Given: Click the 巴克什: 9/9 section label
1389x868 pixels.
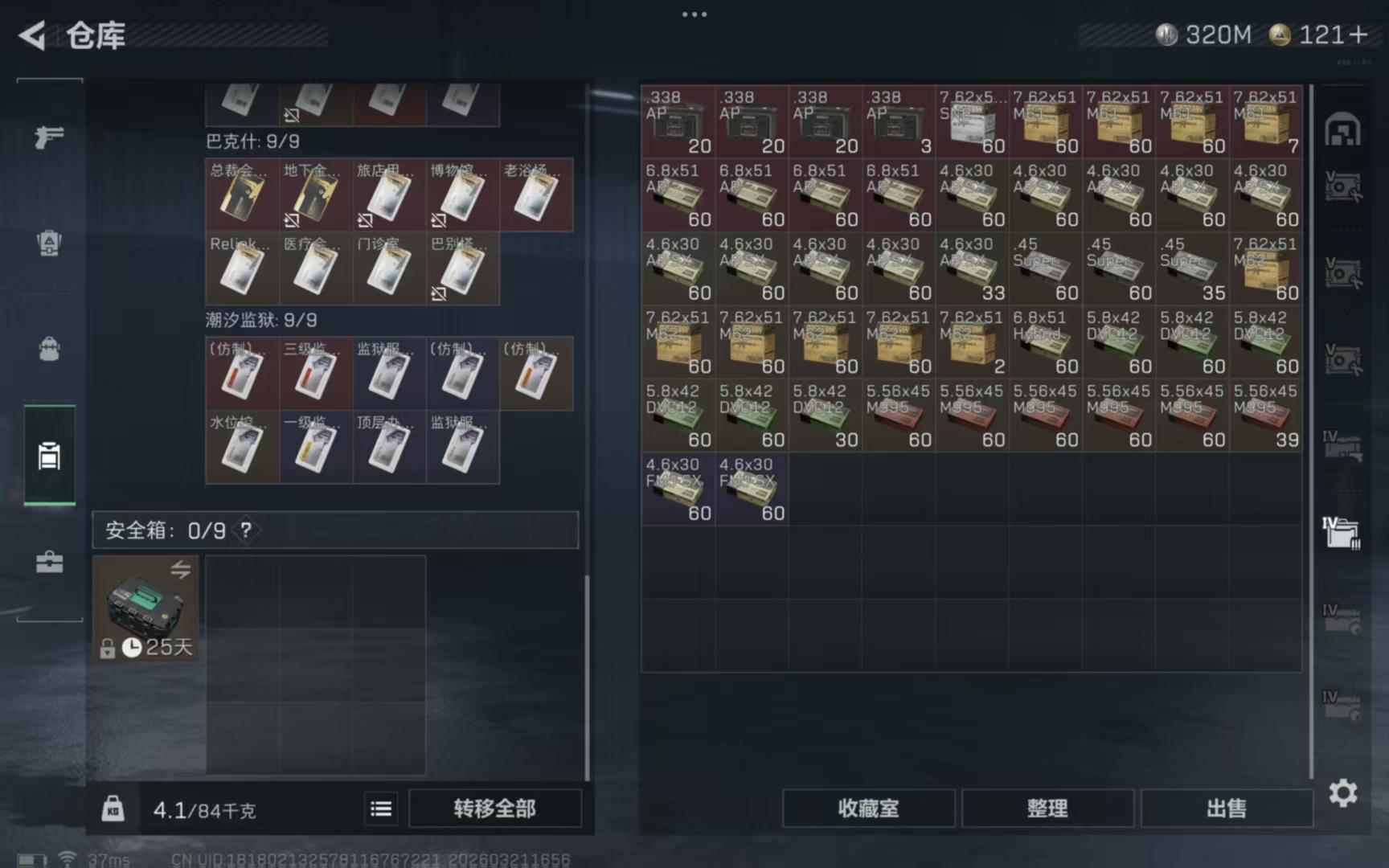Looking at the screenshot, I should pyautogui.click(x=253, y=141).
